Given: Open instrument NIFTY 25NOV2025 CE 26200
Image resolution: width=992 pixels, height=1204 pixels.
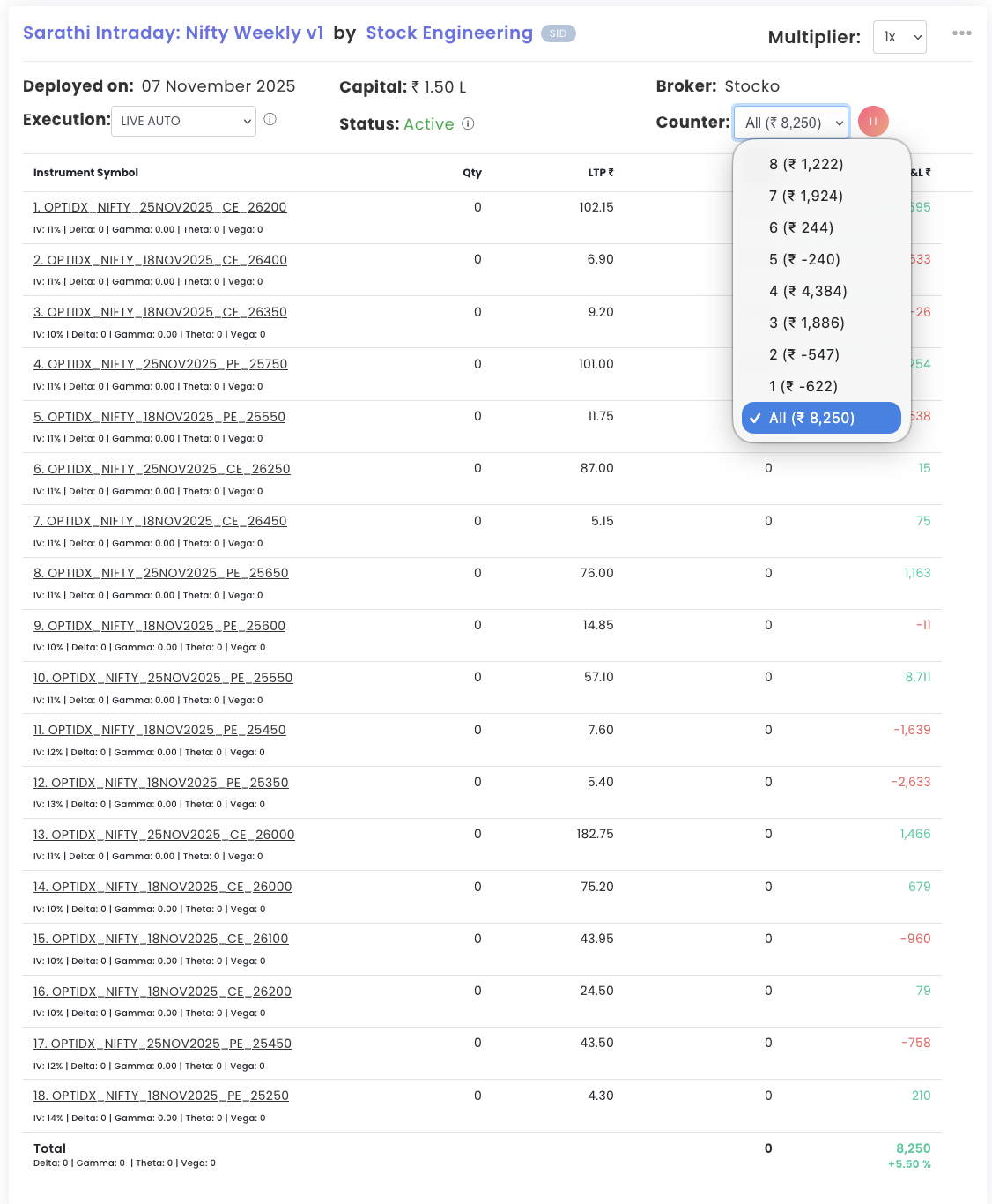Looking at the screenshot, I should (159, 207).
